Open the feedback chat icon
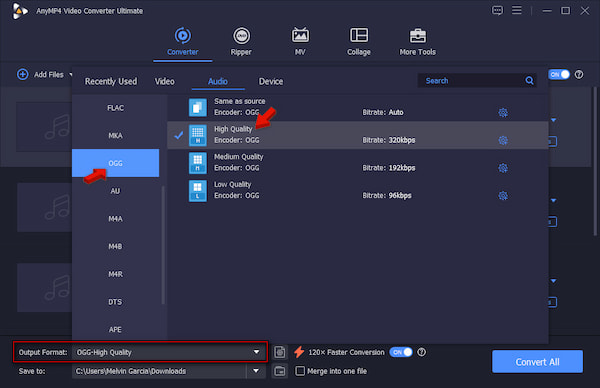 pos(497,10)
